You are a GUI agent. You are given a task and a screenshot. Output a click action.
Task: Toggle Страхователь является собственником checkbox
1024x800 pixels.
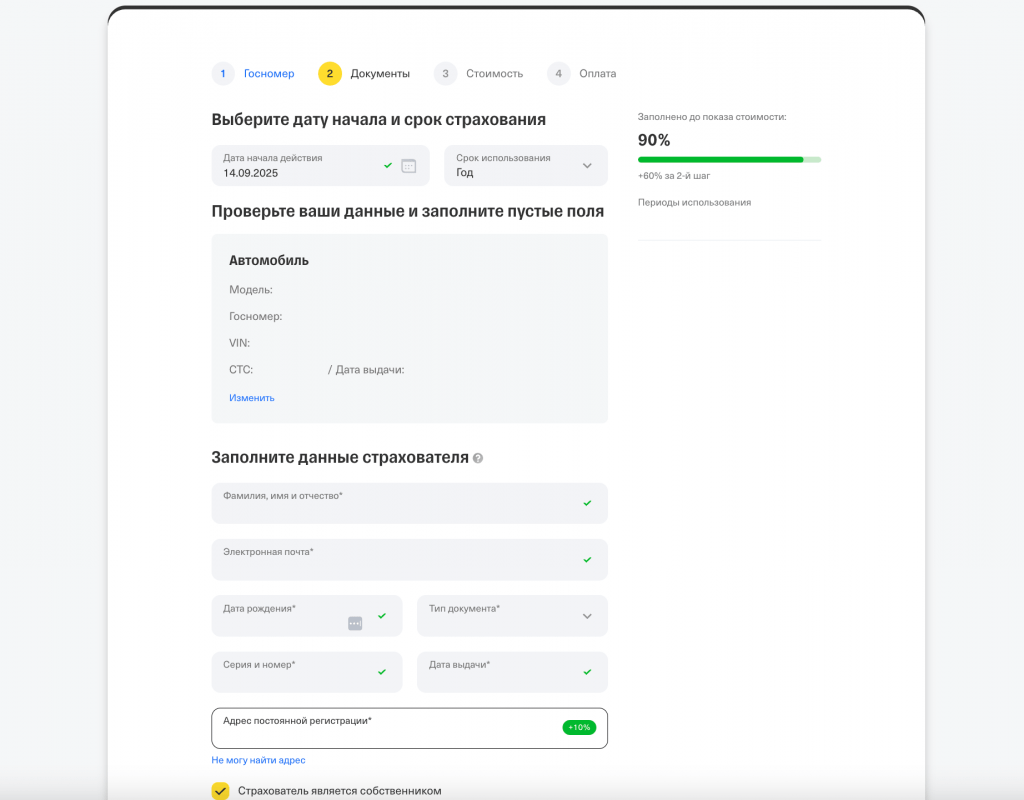[221, 791]
